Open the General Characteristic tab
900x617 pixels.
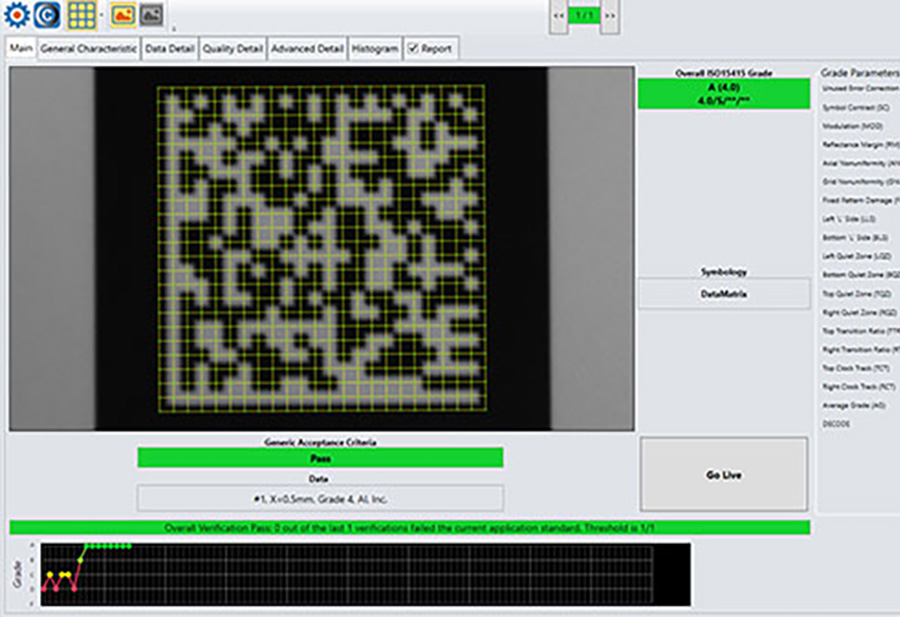[88, 48]
